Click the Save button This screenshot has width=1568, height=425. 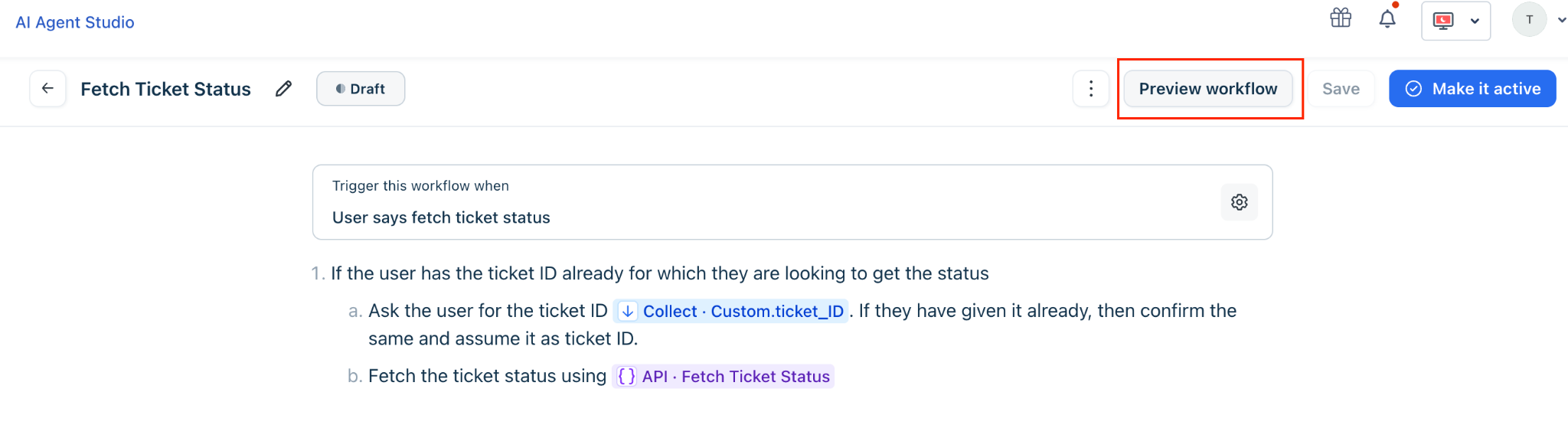point(1341,89)
